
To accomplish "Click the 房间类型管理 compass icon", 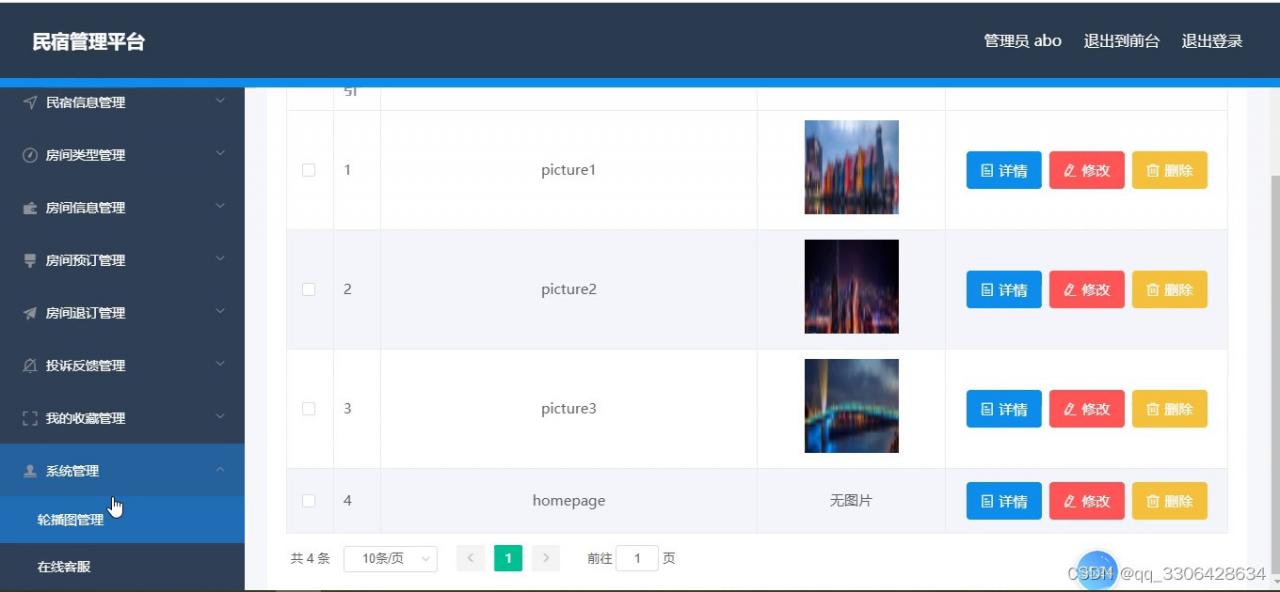I will tap(30, 155).
